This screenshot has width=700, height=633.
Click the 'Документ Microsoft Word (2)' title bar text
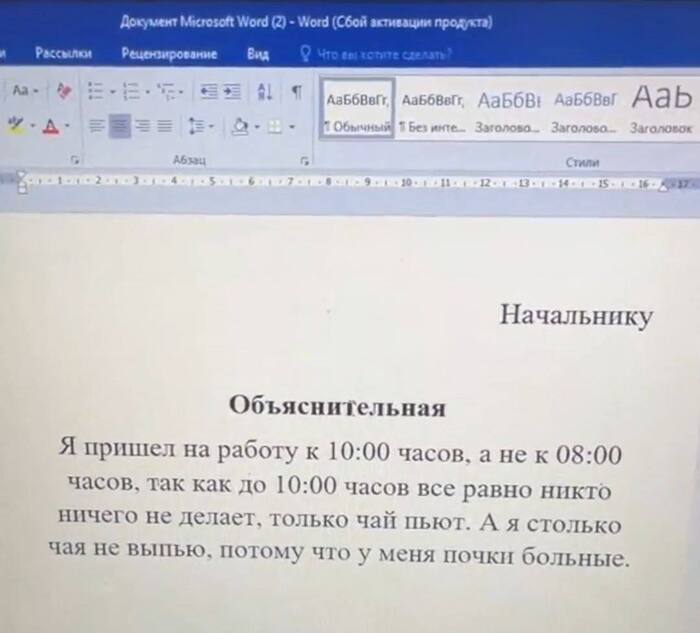(x=203, y=21)
